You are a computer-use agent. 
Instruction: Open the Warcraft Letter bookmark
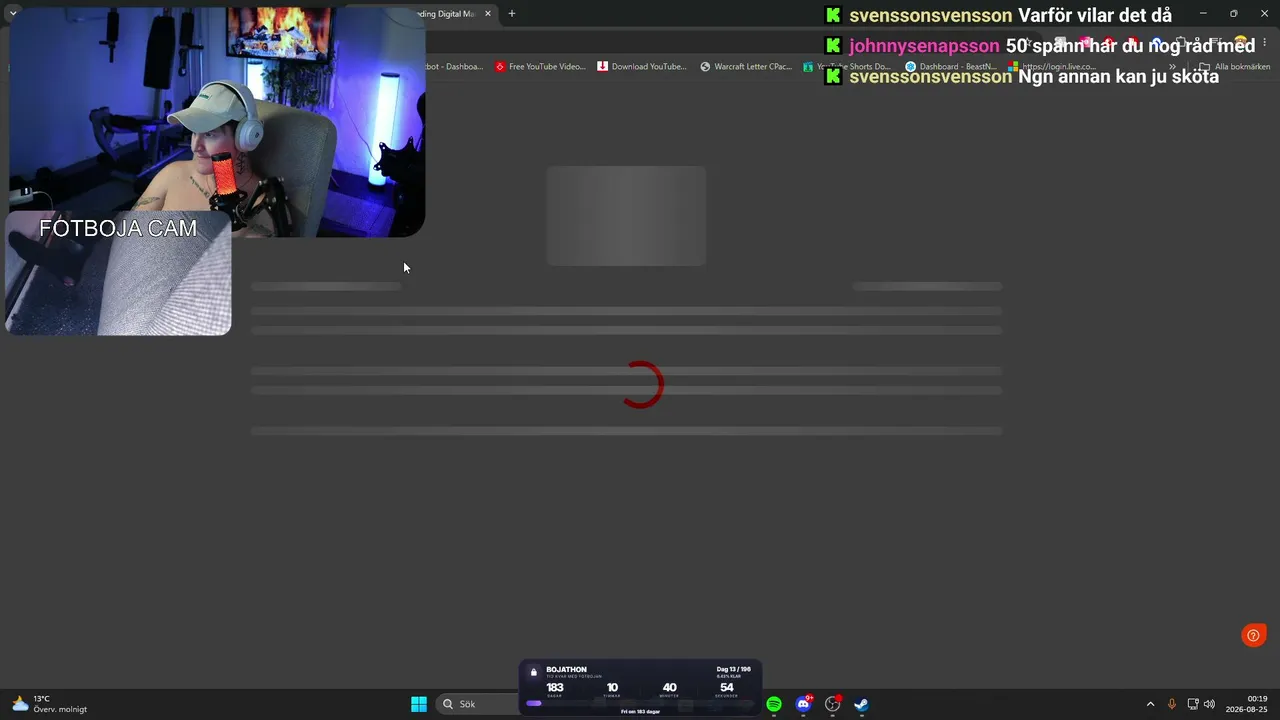[x=746, y=67]
